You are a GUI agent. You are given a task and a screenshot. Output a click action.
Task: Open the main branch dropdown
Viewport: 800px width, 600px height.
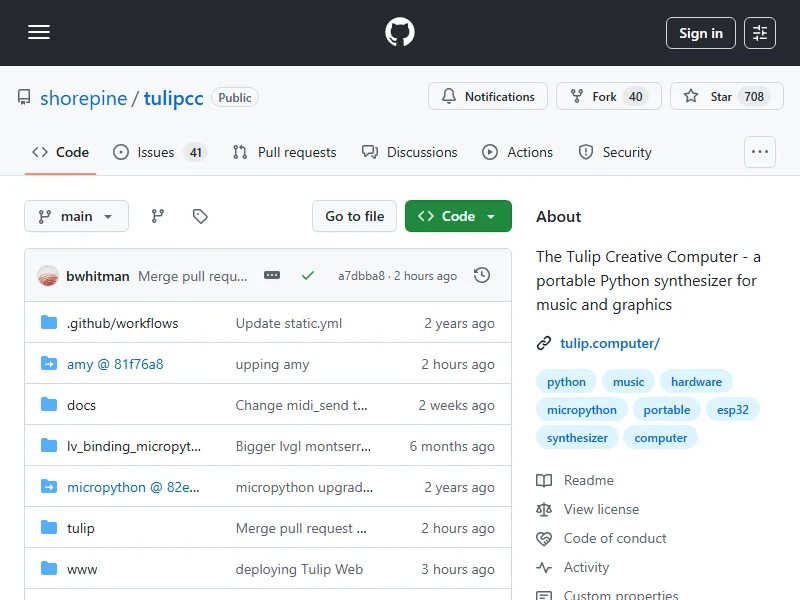(77, 216)
